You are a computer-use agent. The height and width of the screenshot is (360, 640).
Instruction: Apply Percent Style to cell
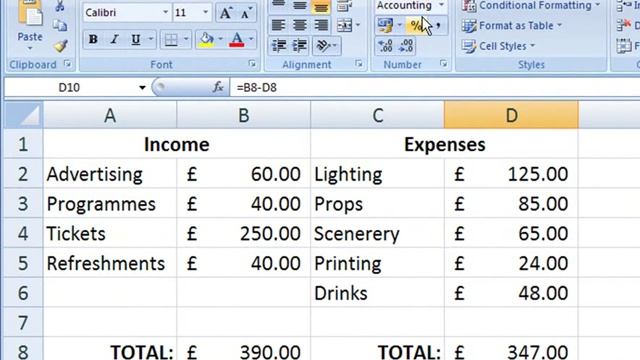[416, 25]
